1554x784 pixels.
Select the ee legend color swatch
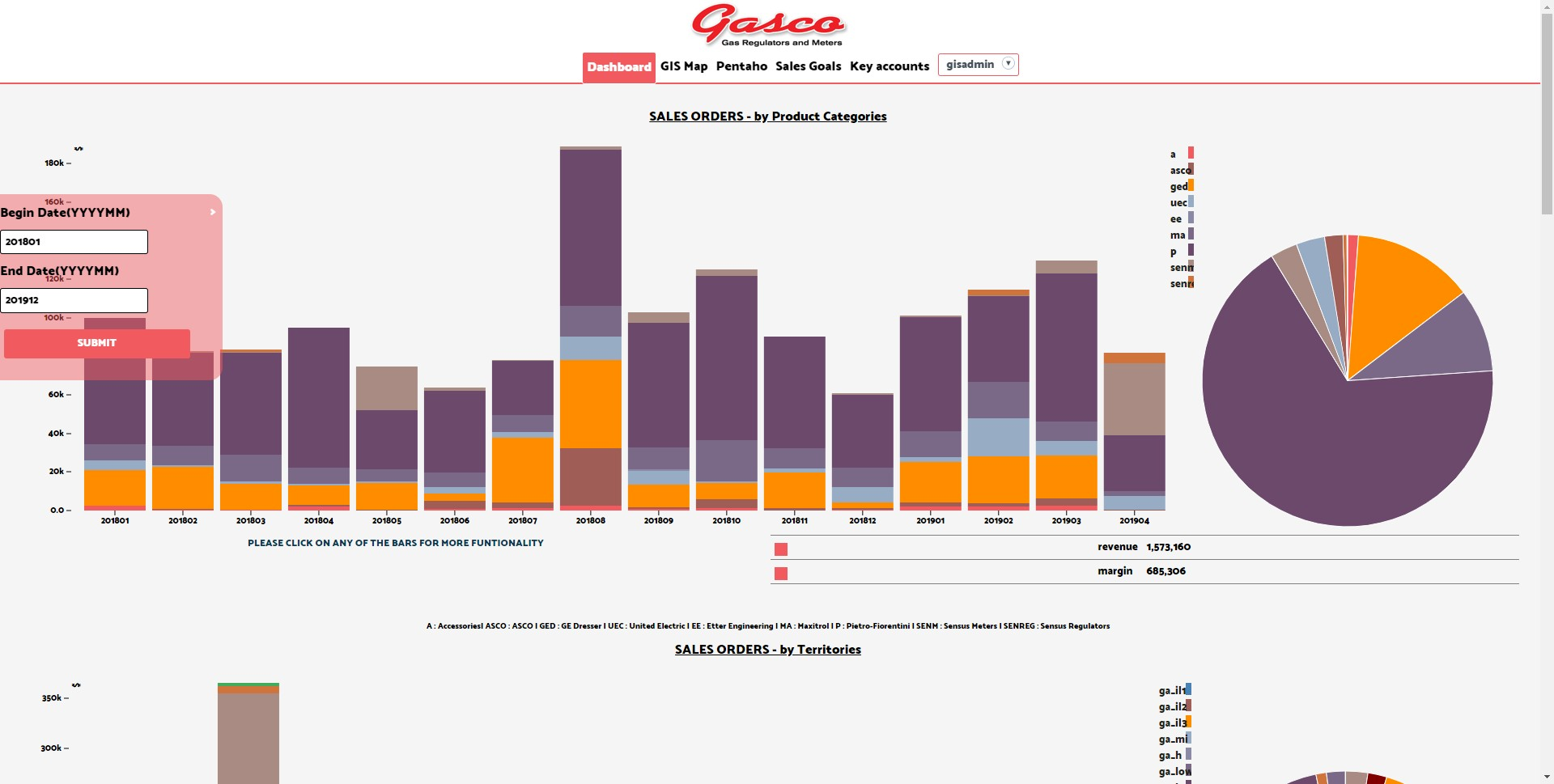point(1191,218)
